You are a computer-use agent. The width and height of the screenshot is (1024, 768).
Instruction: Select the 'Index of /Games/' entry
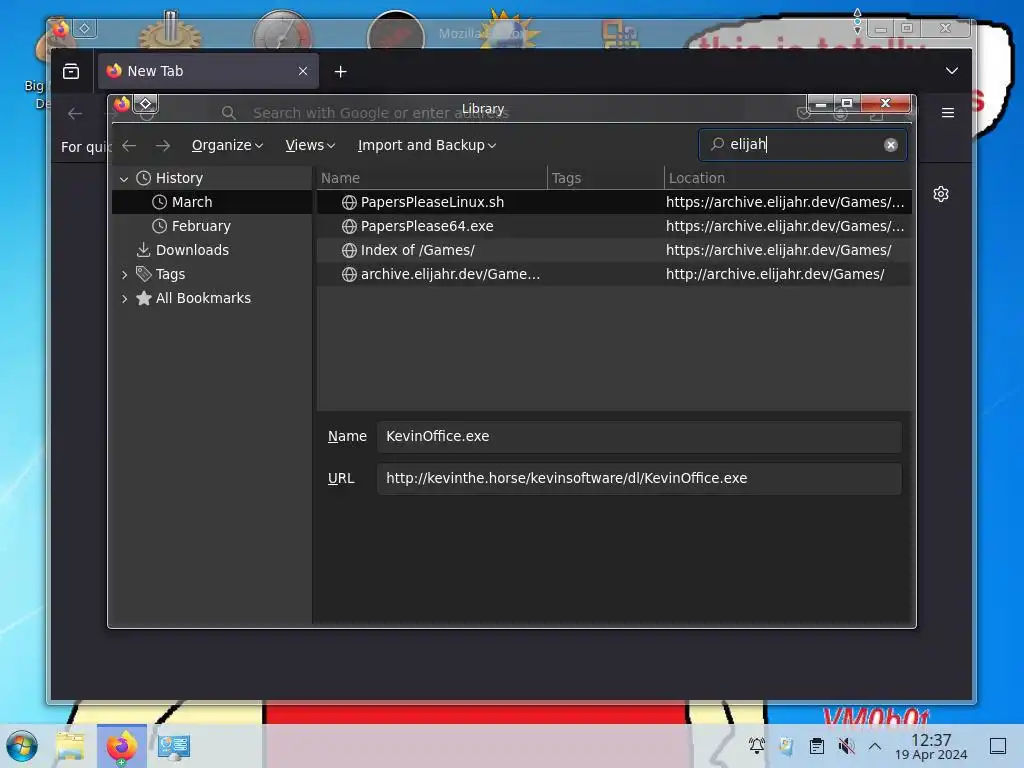(615, 250)
